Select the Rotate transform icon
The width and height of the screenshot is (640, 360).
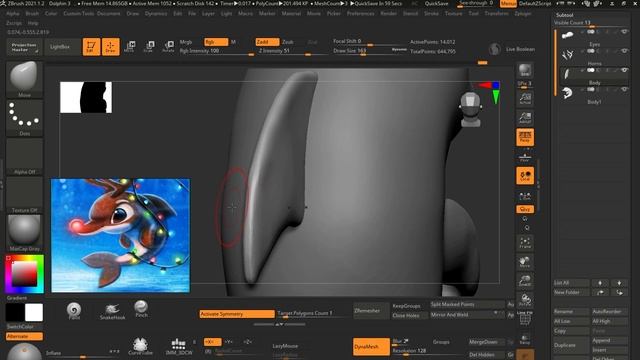point(169,47)
